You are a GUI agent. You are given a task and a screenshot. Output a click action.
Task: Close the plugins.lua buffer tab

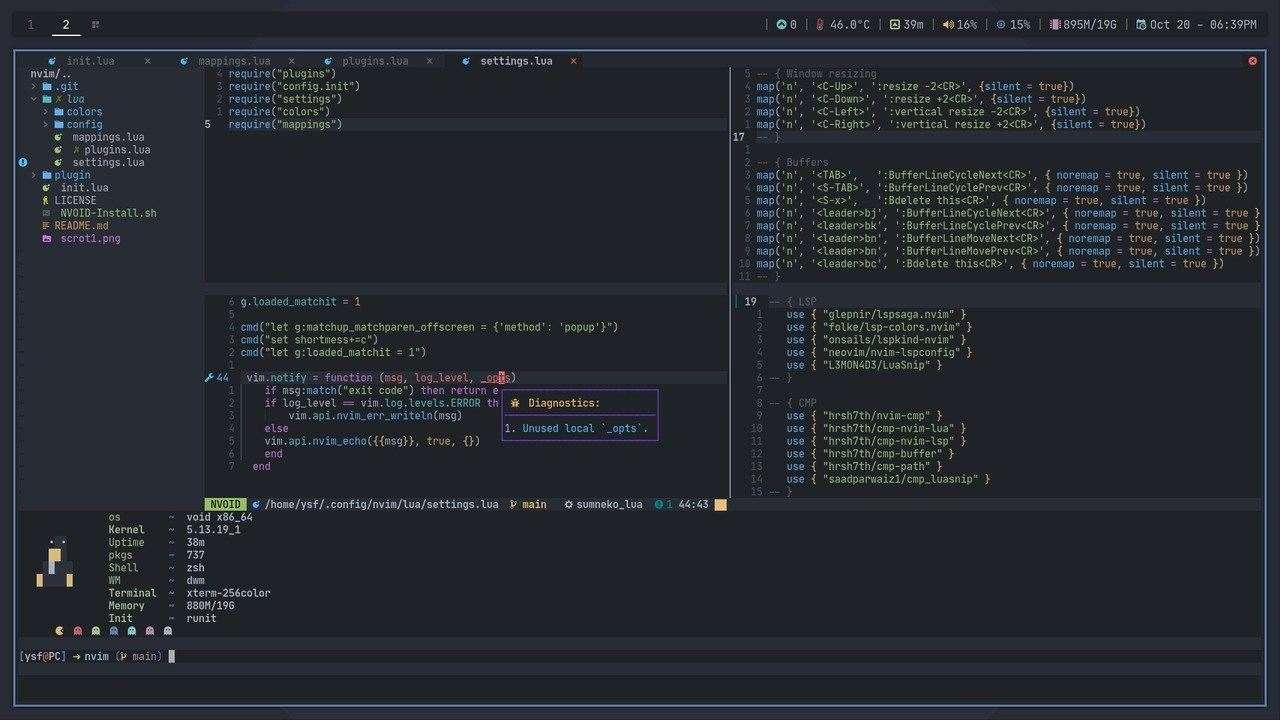431,61
